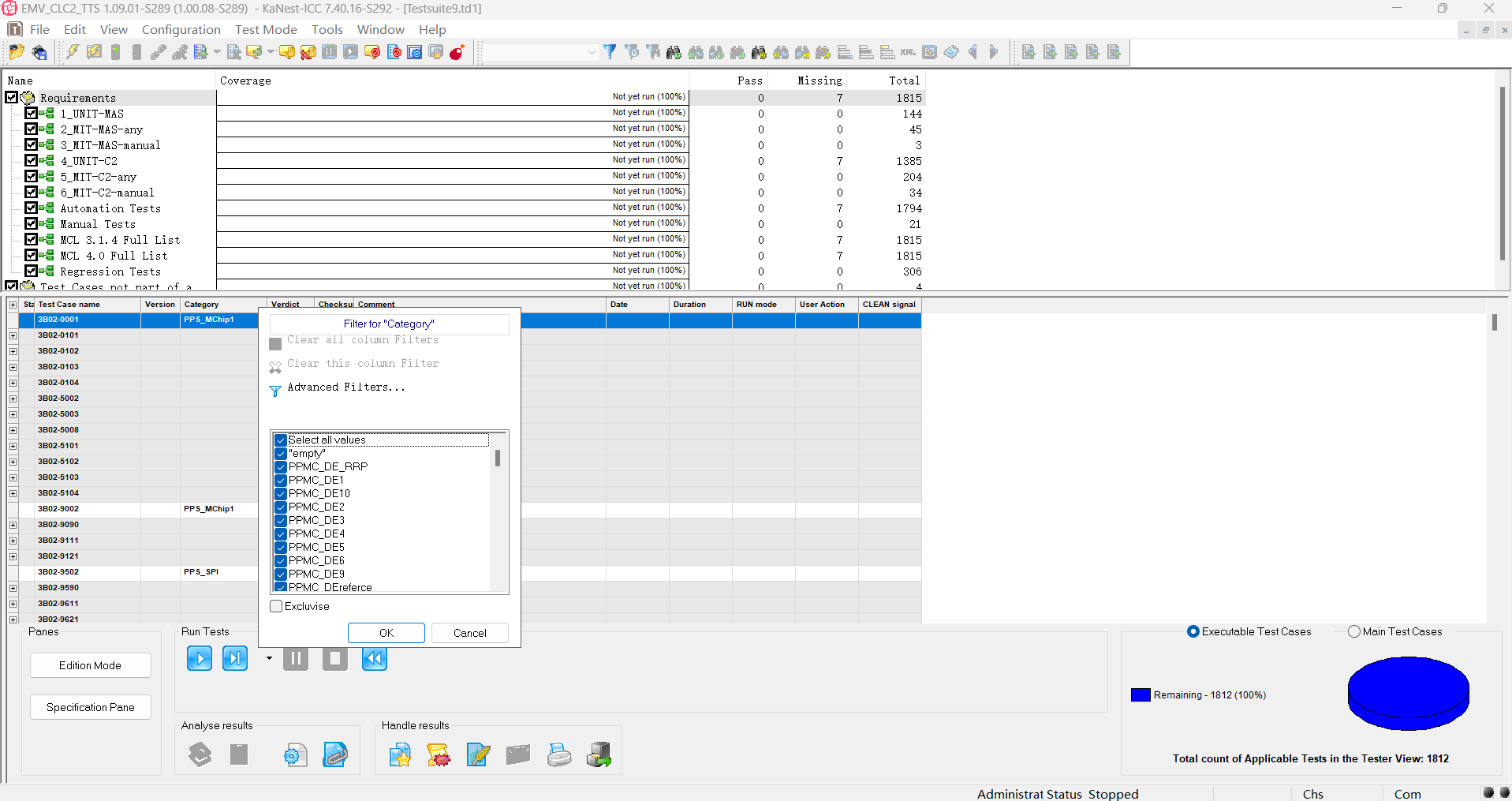Open the Test Mode menu
1512x801 pixels.
coord(266,29)
